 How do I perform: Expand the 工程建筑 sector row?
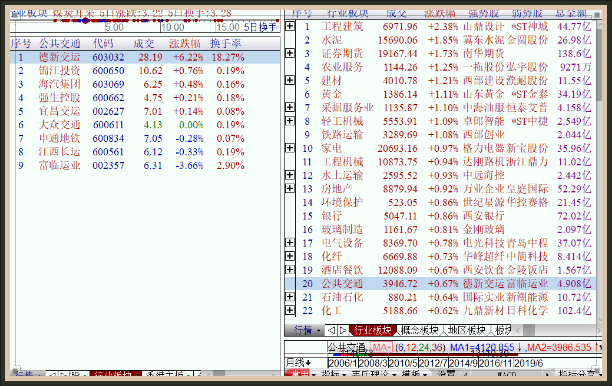290,26
